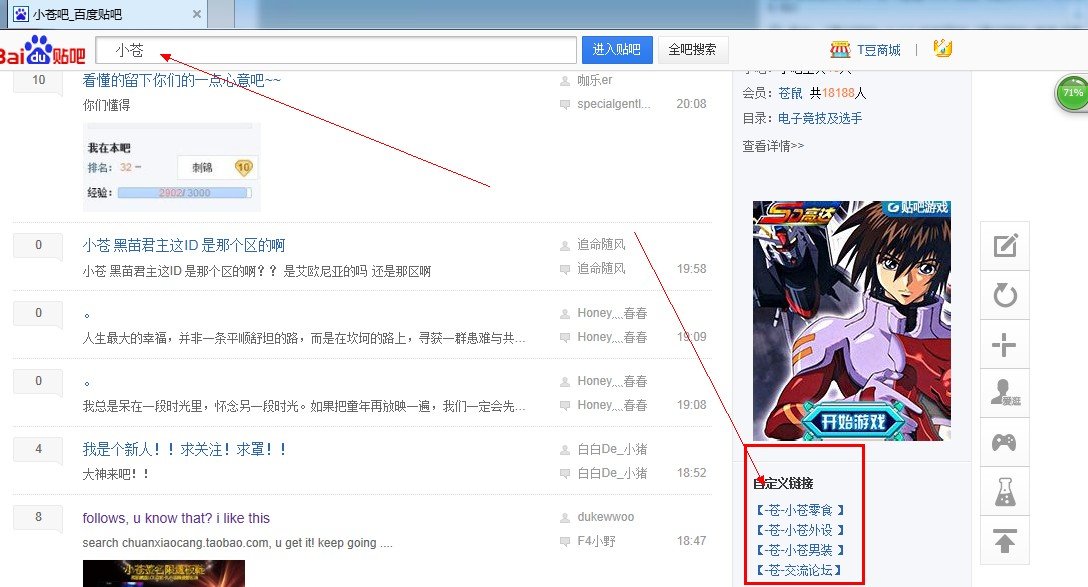Click the user profile silhouette icon
Screen dimensions: 1088x587
[x=1004, y=393]
